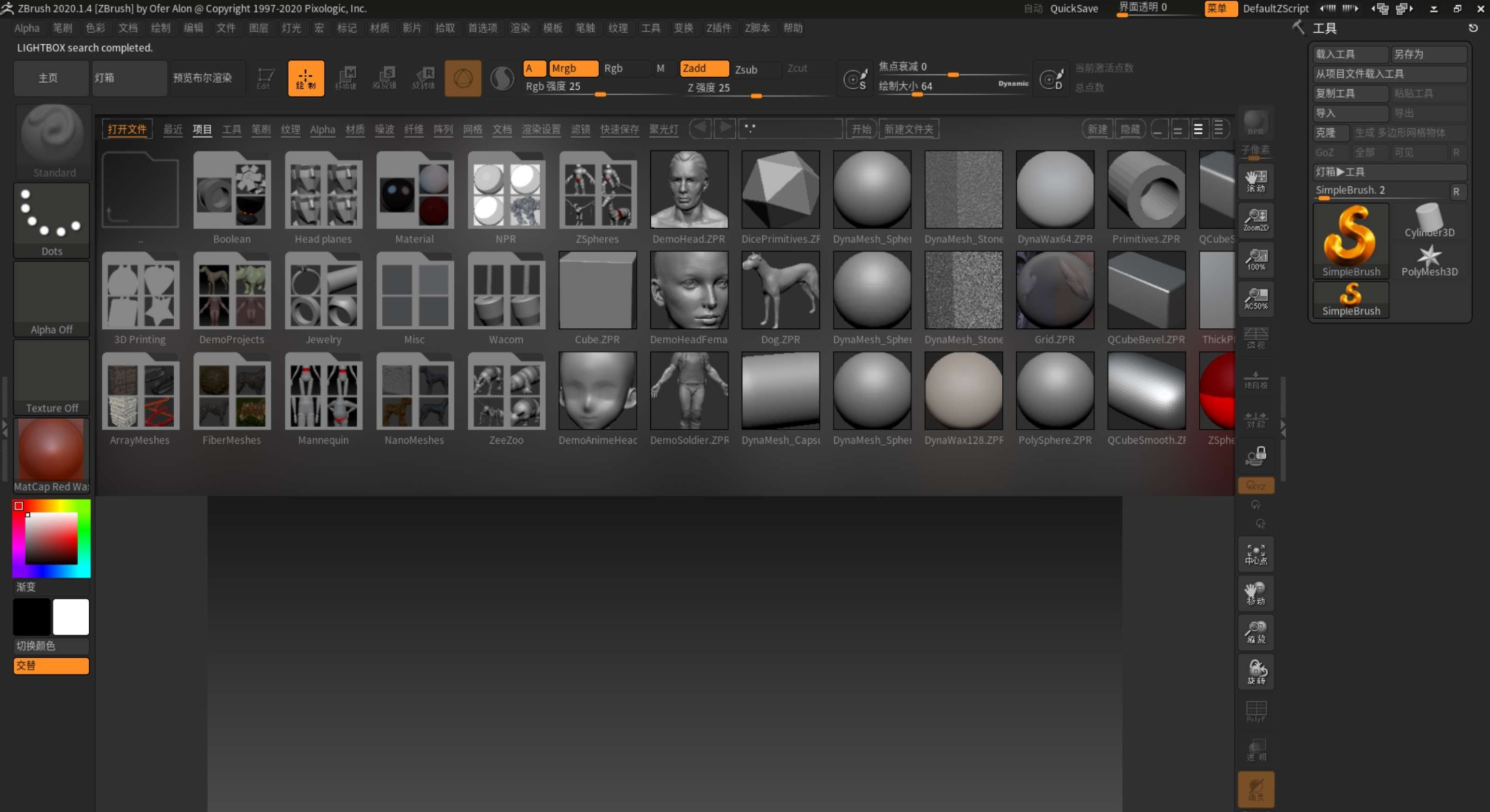
Task: Toggle the Mrgb channel button
Action: coord(573,68)
